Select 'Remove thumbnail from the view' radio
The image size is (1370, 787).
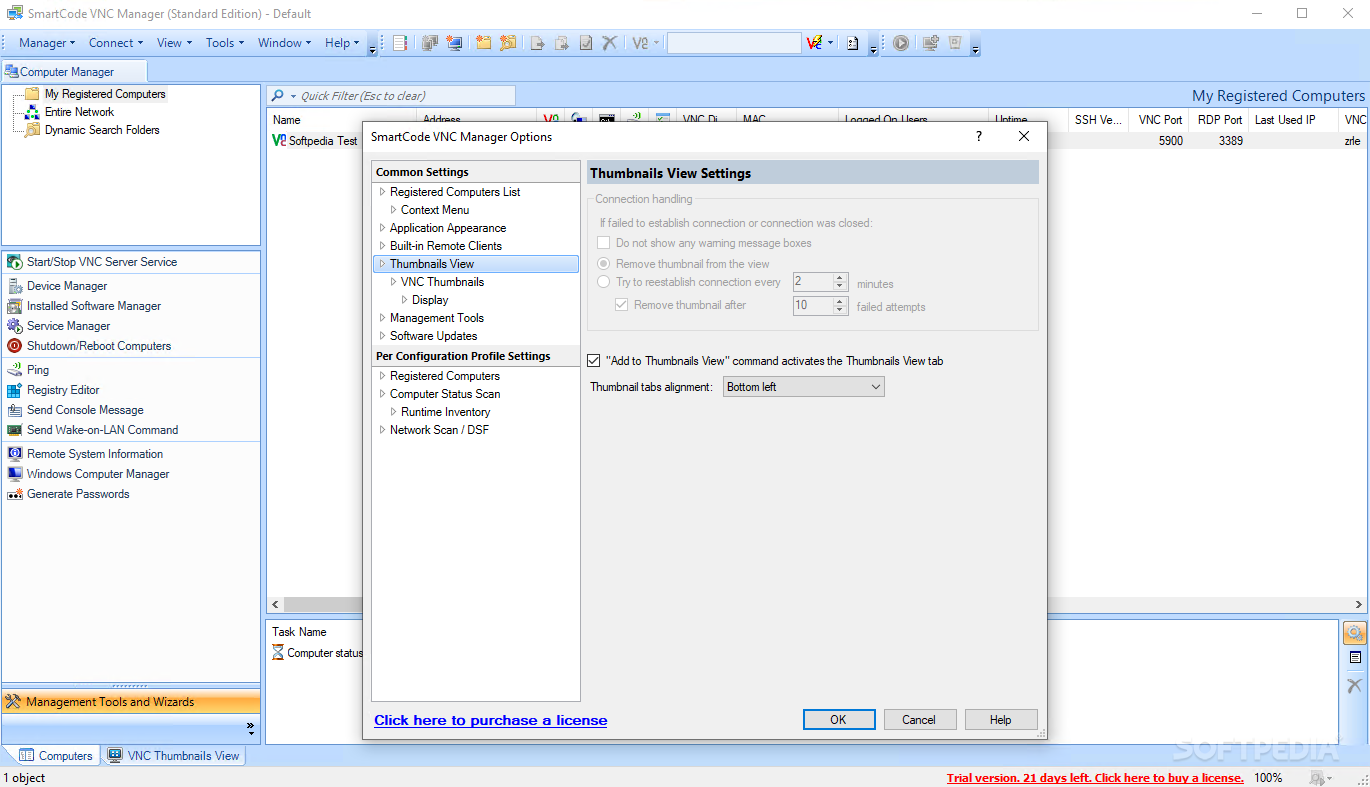tap(603, 264)
